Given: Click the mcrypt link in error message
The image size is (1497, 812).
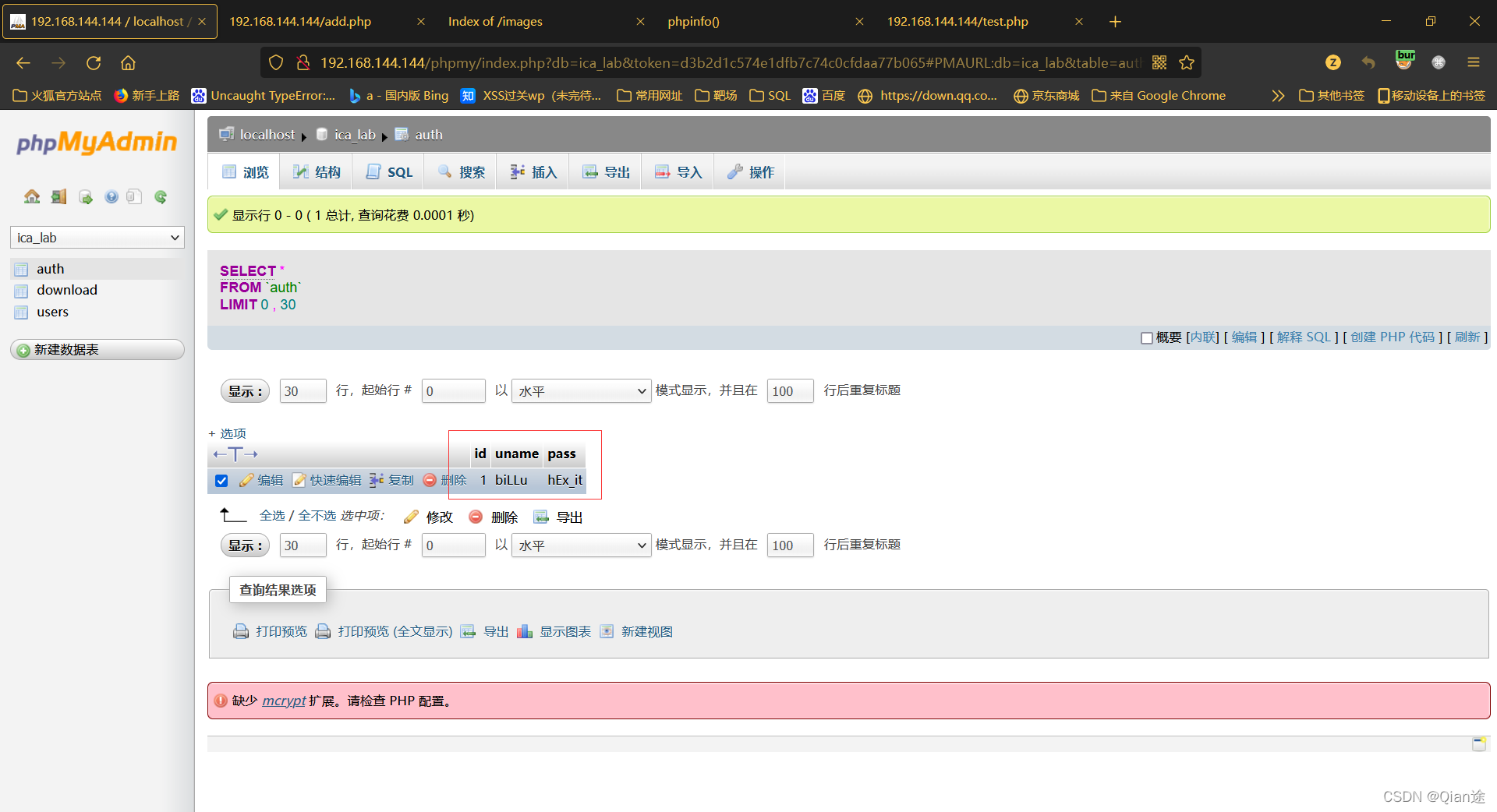Looking at the screenshot, I should pos(284,701).
